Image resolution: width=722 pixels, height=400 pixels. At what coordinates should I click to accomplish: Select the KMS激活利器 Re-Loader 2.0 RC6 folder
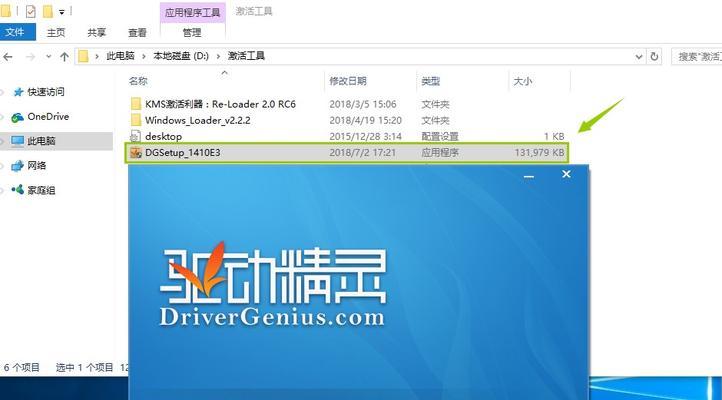[220, 104]
